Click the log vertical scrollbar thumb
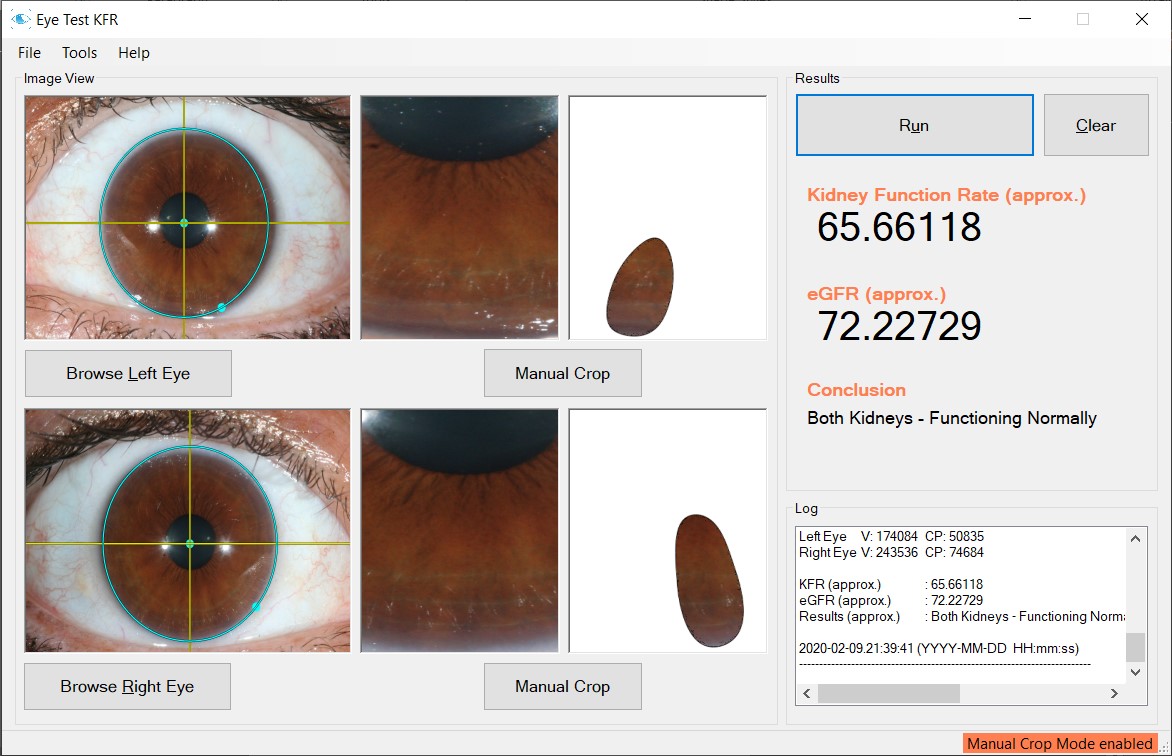 tap(1135, 648)
